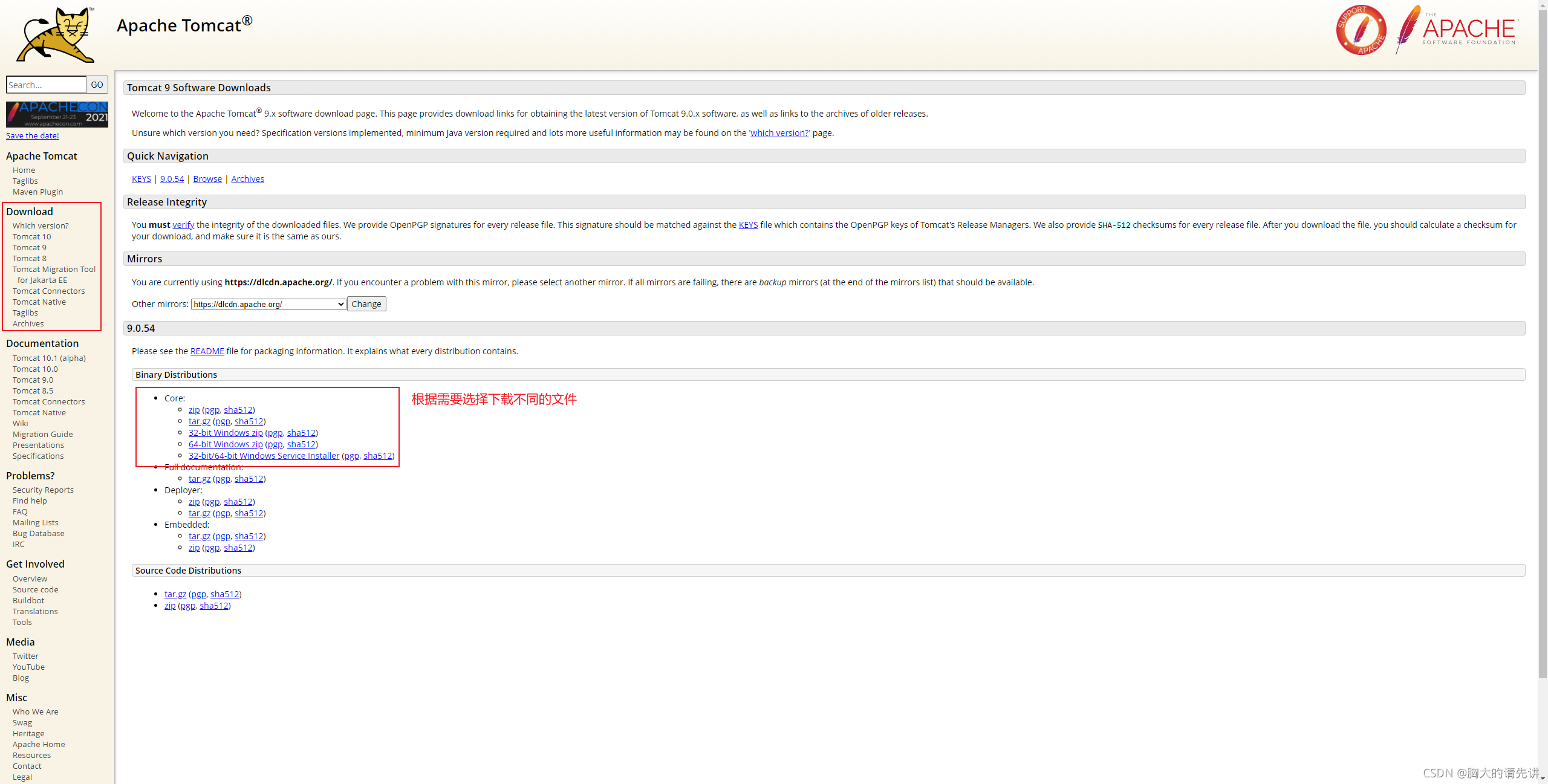Image resolution: width=1548 pixels, height=784 pixels.
Task: Focus the Search input field
Action: click(x=46, y=85)
